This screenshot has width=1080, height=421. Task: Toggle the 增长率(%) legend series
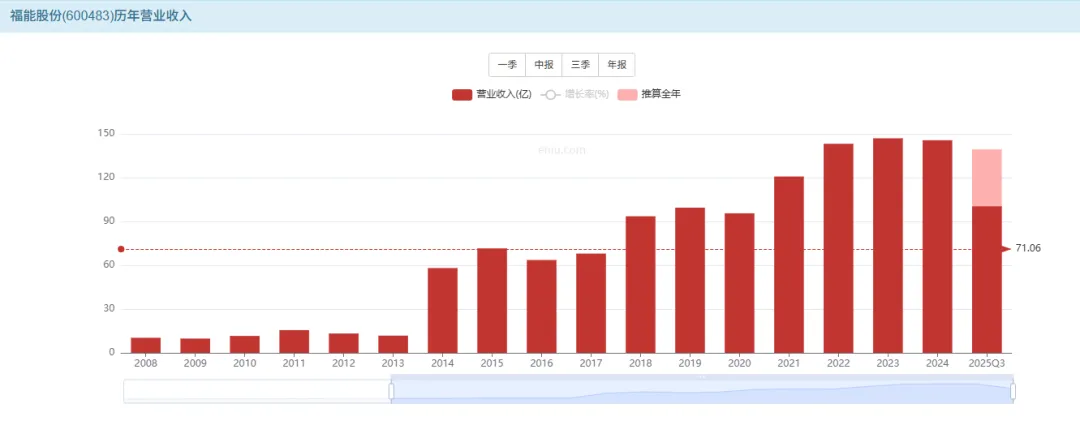(574, 94)
